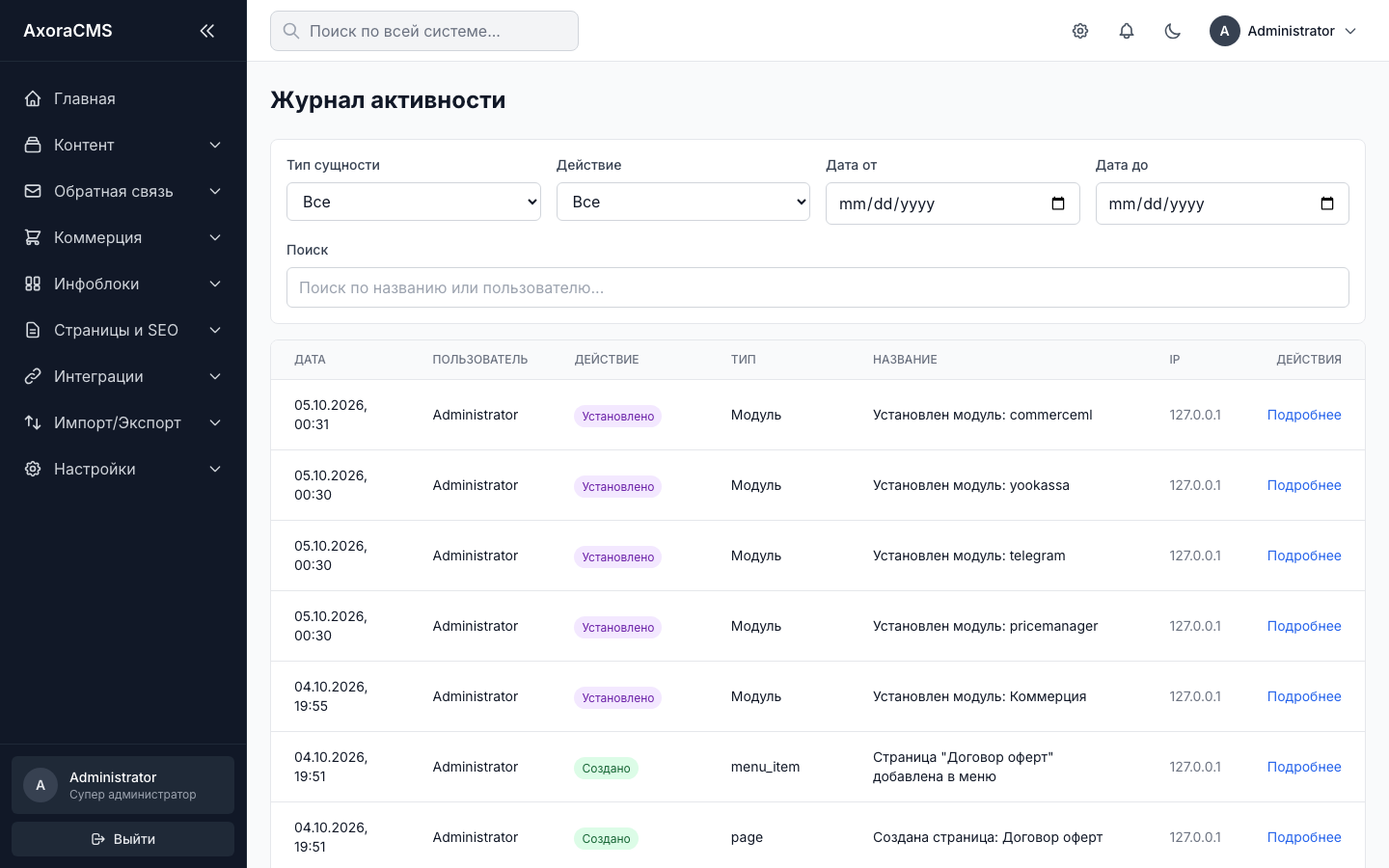
Task: Open Подробнее for yookassa module row
Action: [x=1304, y=485]
